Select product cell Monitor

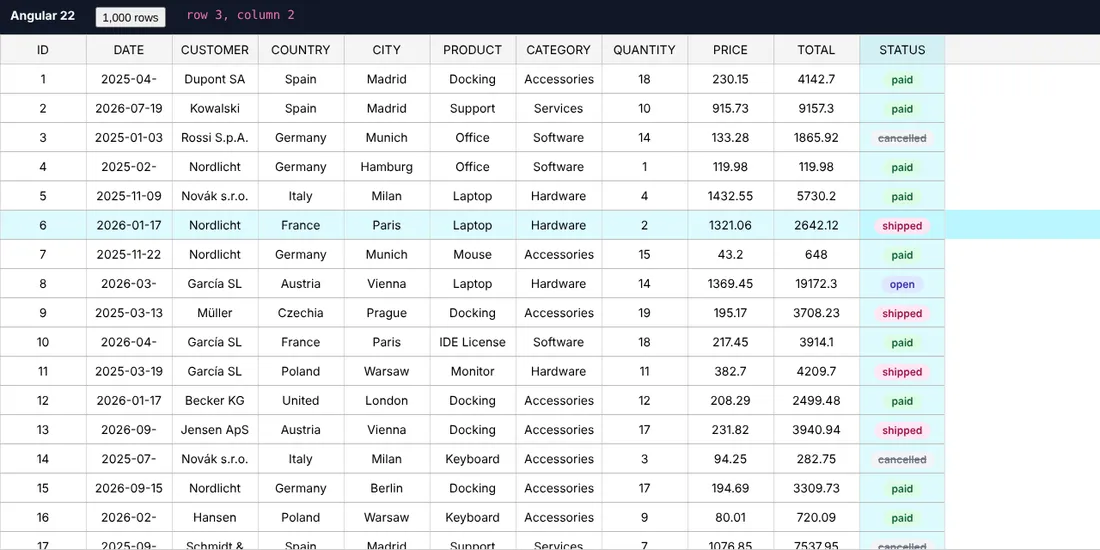pyautogui.click(x=473, y=372)
